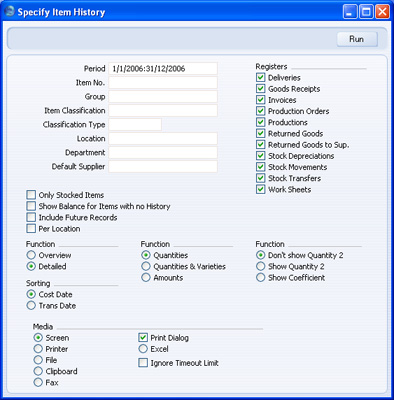Uncheck the Invoices register checkbox

pos(260,100)
